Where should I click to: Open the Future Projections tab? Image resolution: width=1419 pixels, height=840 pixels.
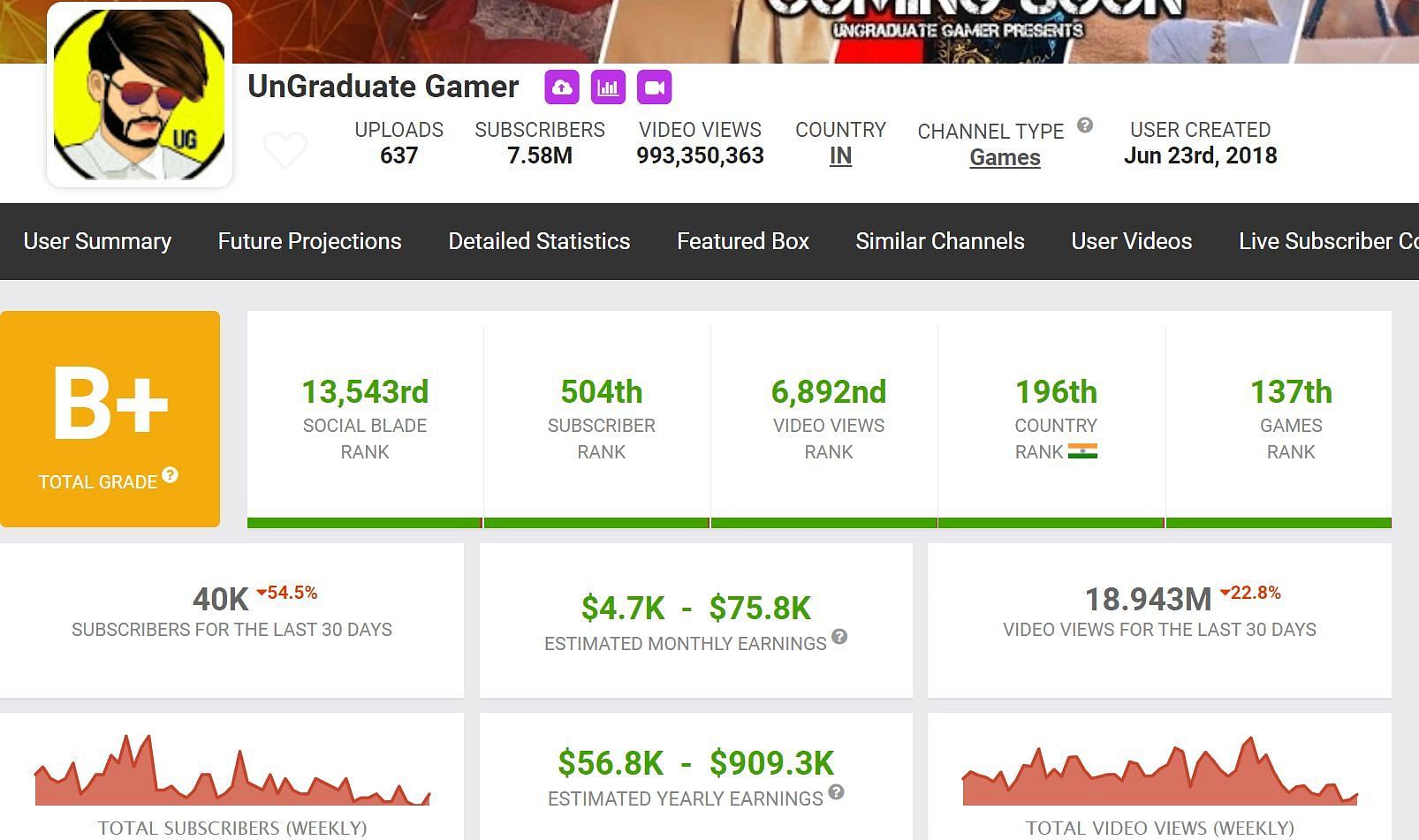[309, 241]
